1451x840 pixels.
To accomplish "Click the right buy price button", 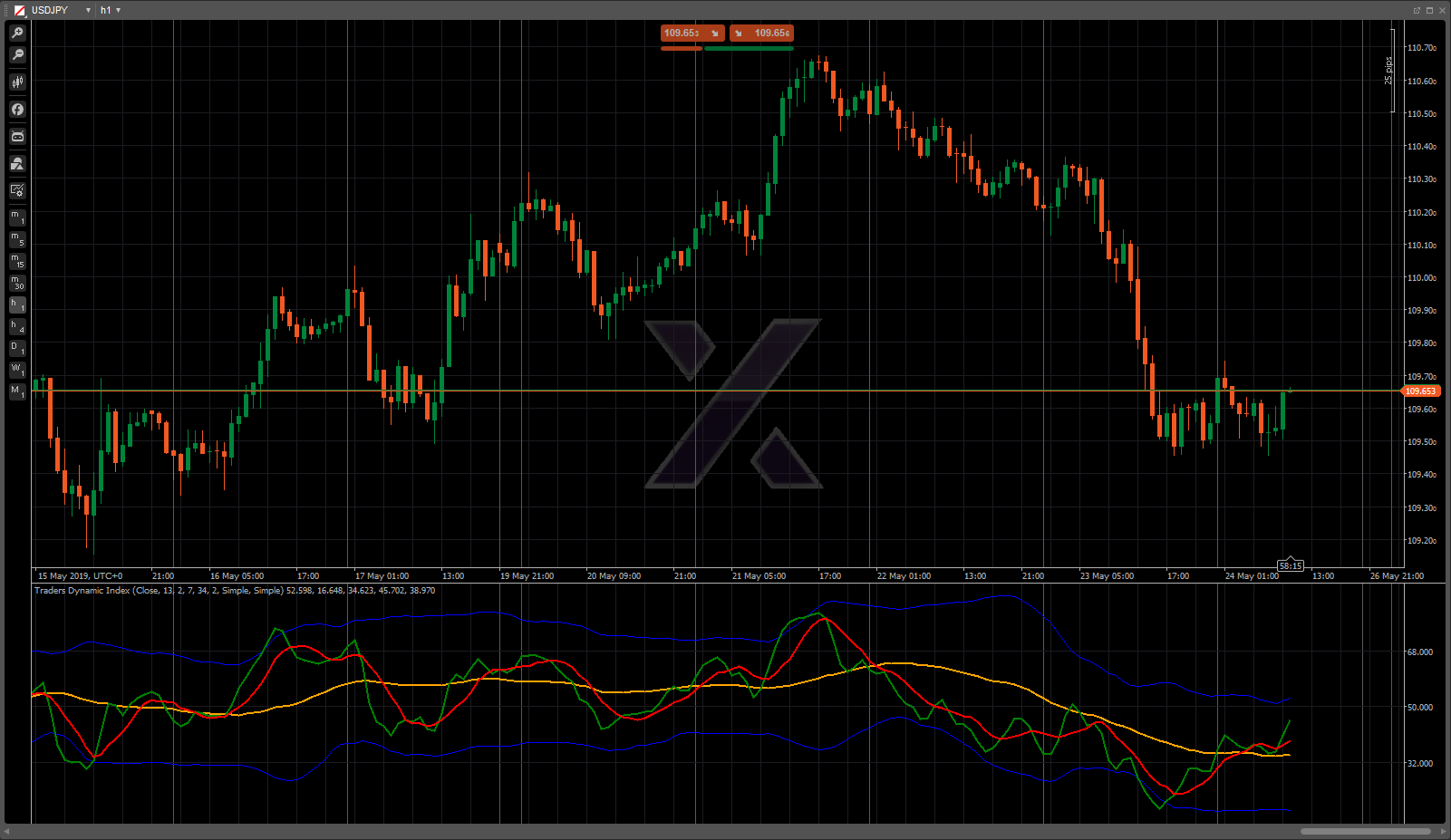I will click(762, 34).
